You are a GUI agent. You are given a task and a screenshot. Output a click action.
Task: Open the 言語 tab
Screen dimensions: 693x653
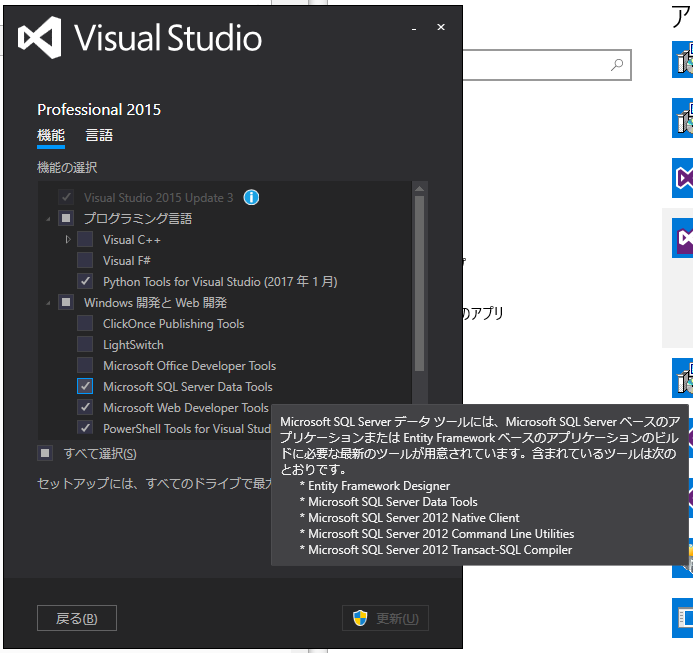pos(99,136)
